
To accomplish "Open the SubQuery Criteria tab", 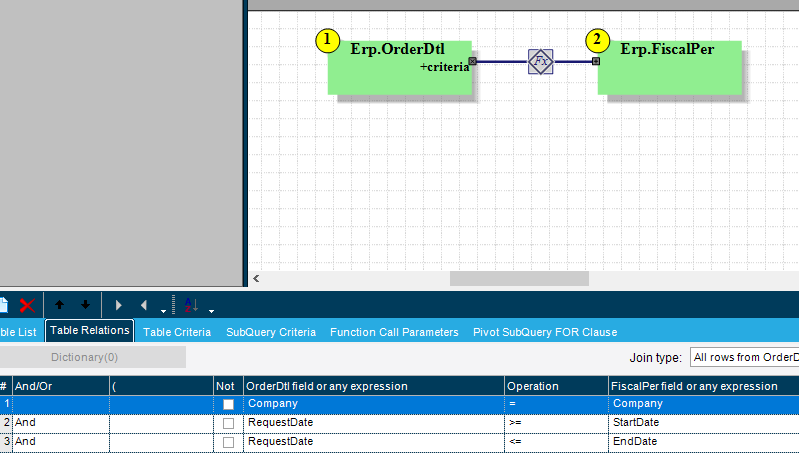I will pyautogui.click(x=271, y=332).
